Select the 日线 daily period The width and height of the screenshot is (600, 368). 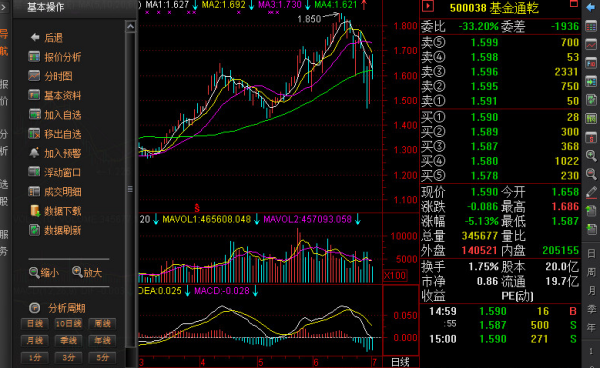(34, 324)
